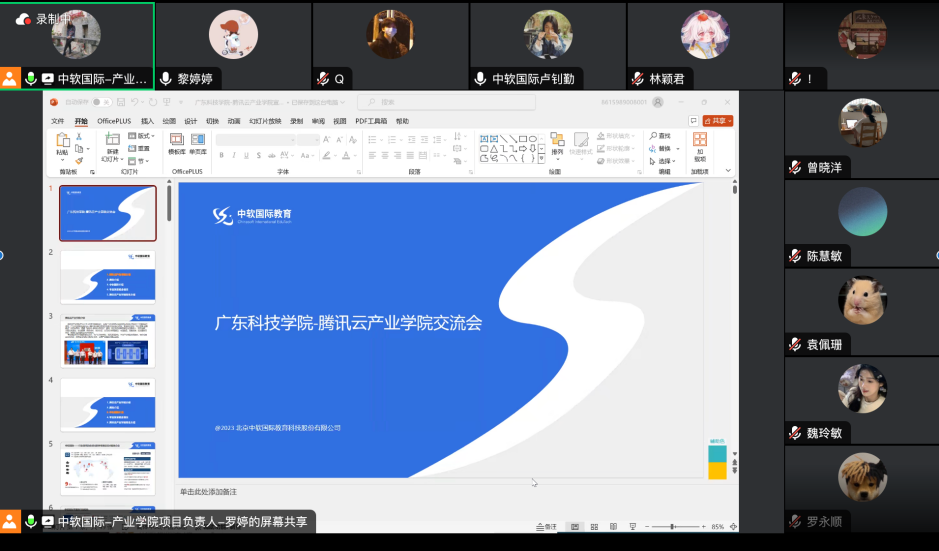This screenshot has height=551, width=939.
Task: Click the New Slide icon
Action: click(x=113, y=140)
